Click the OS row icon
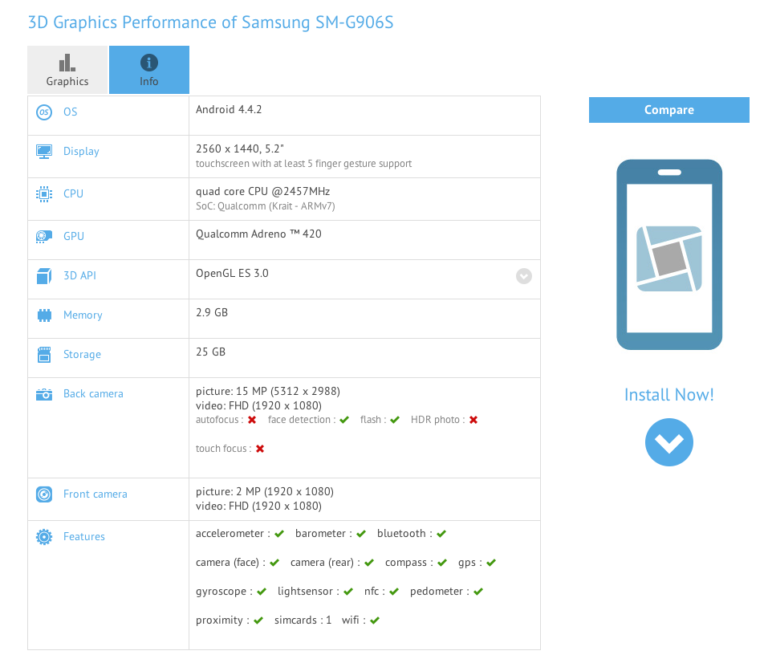768x659 pixels. click(44, 112)
